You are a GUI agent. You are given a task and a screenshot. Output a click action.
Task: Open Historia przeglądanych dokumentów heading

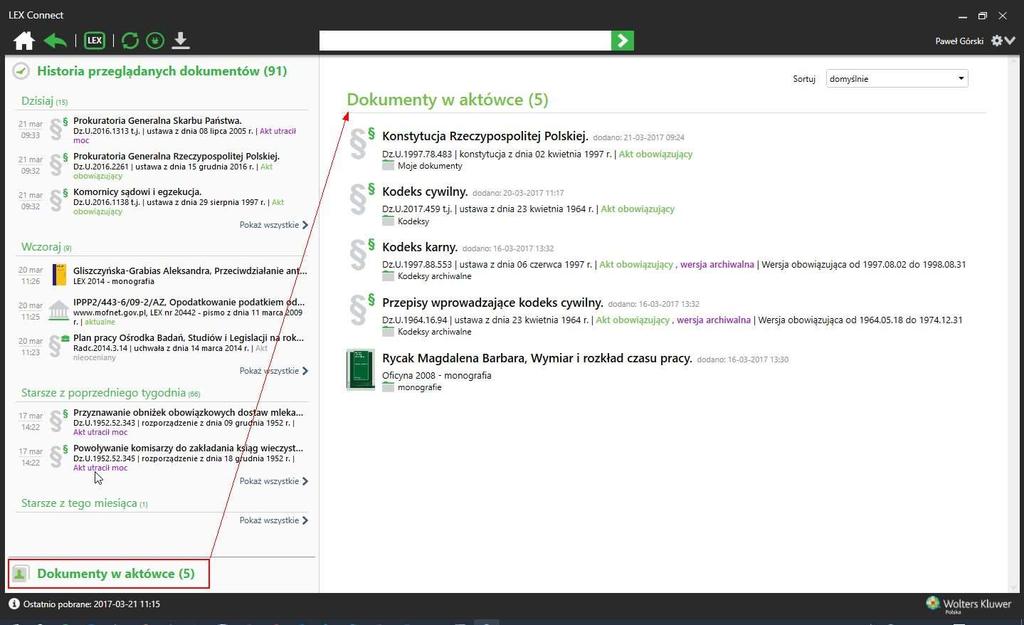pyautogui.click(x=162, y=71)
